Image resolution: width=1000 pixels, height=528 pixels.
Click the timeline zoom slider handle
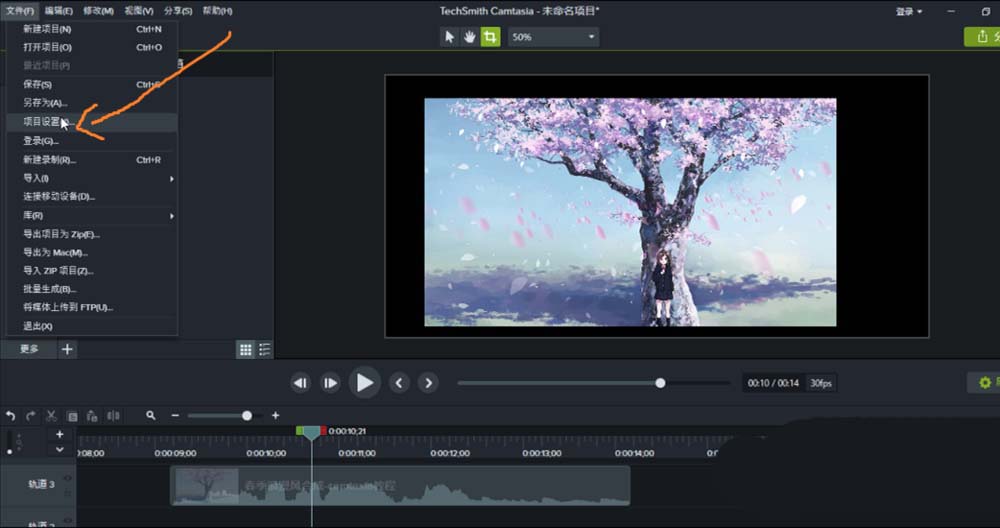click(247, 415)
